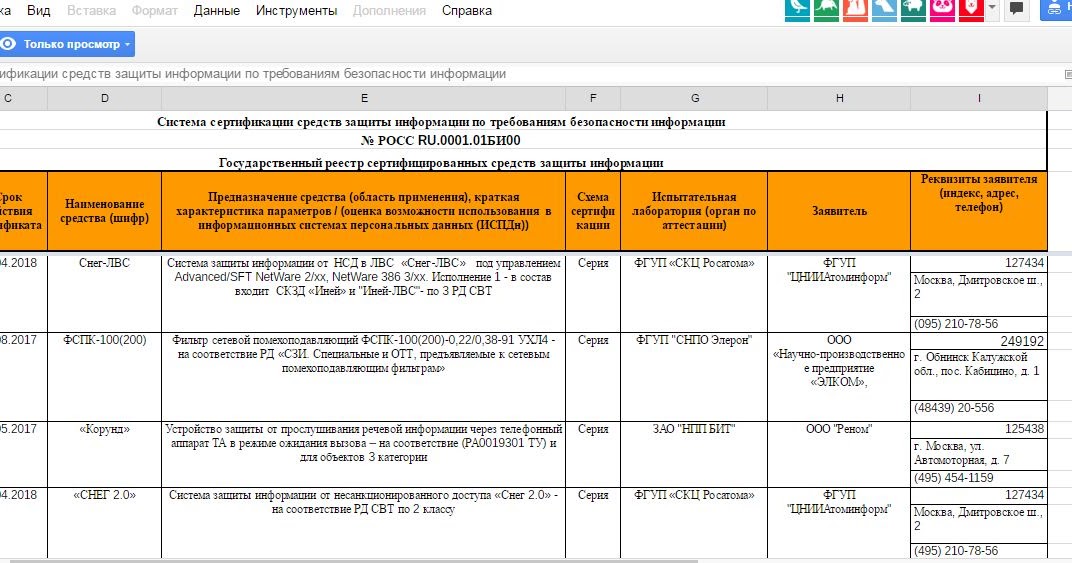The width and height of the screenshot is (1072, 563).
Task: Select the Испытательная лаборатория header cell
Action: point(695,211)
